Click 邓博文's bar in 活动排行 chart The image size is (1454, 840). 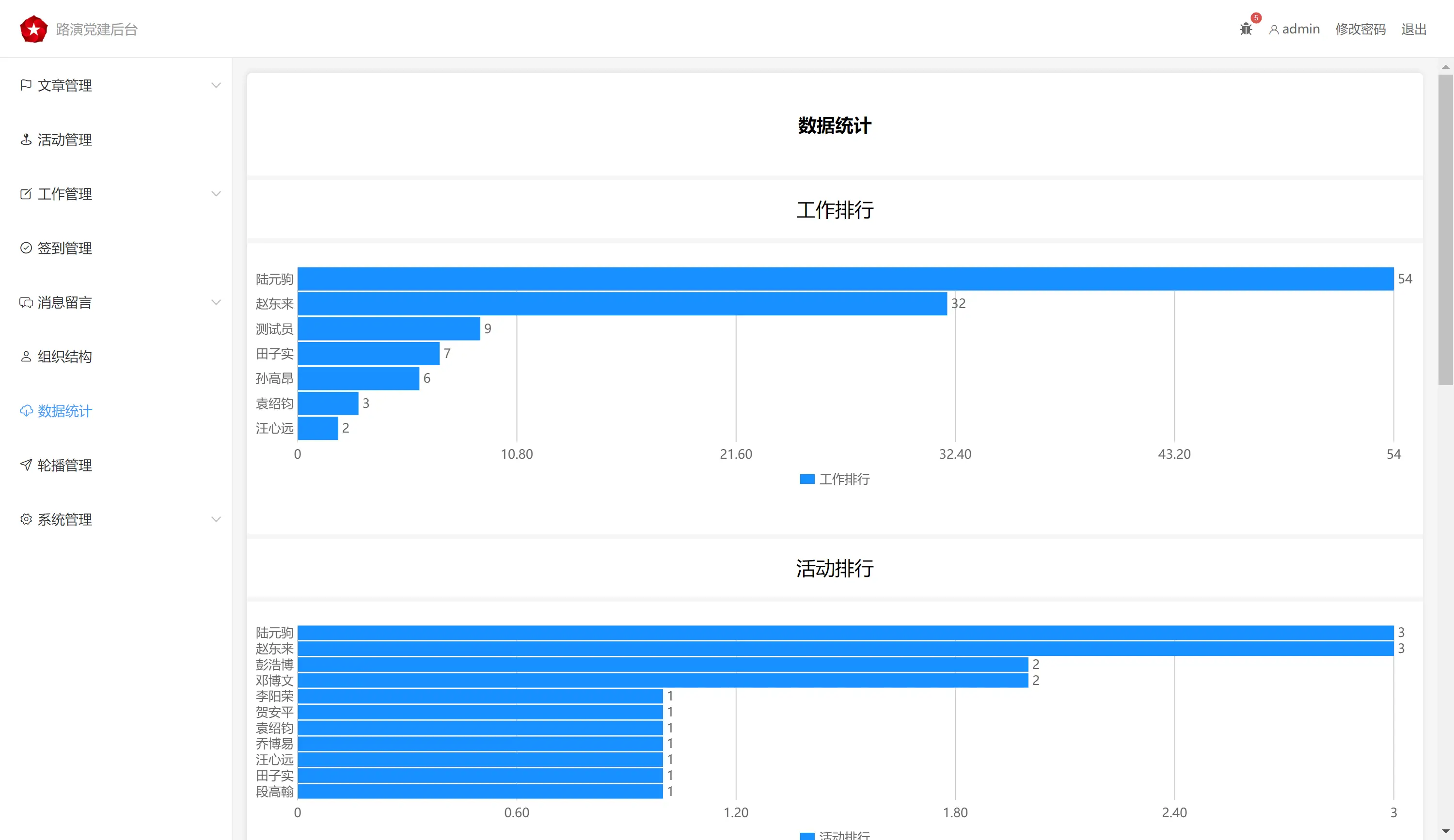coord(663,680)
